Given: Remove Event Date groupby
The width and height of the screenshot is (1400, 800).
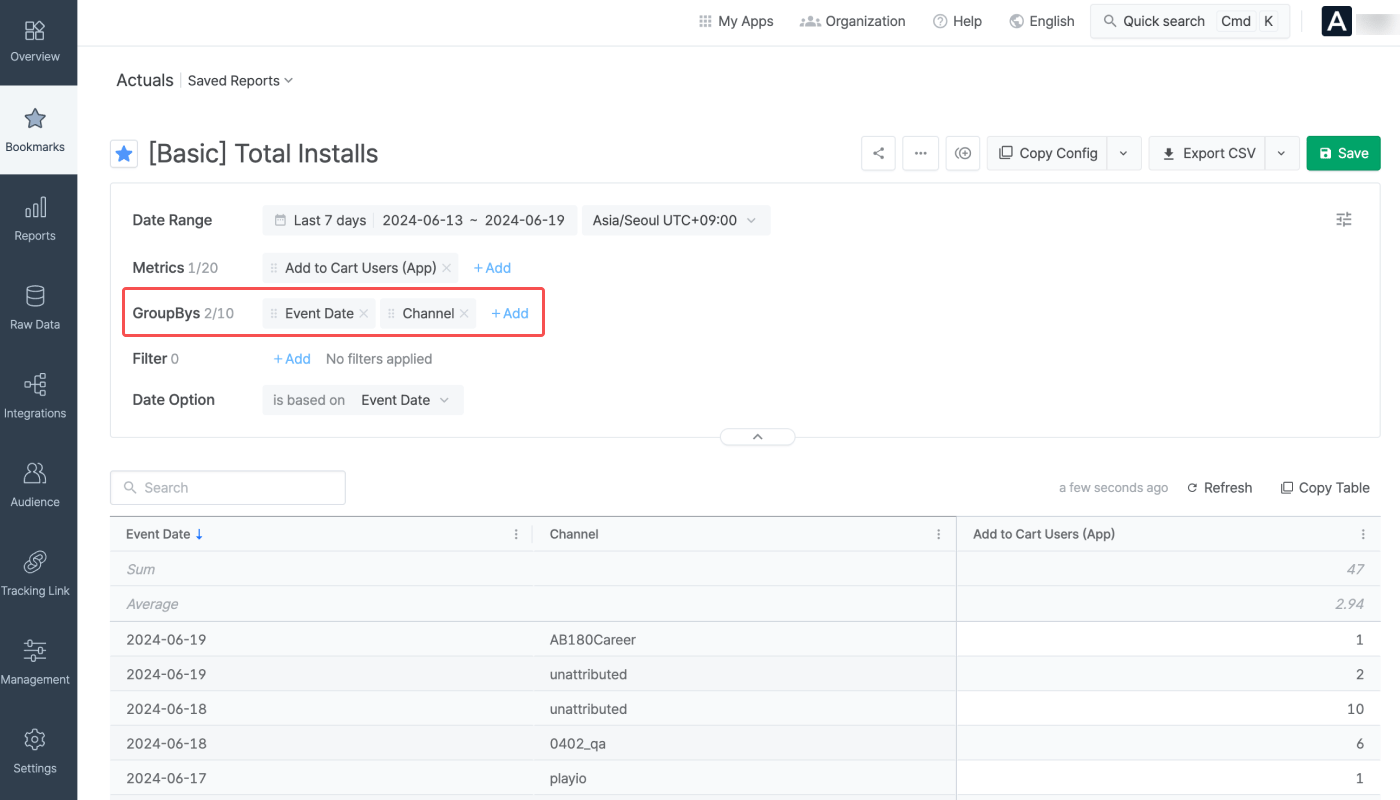Looking at the screenshot, I should (x=364, y=313).
